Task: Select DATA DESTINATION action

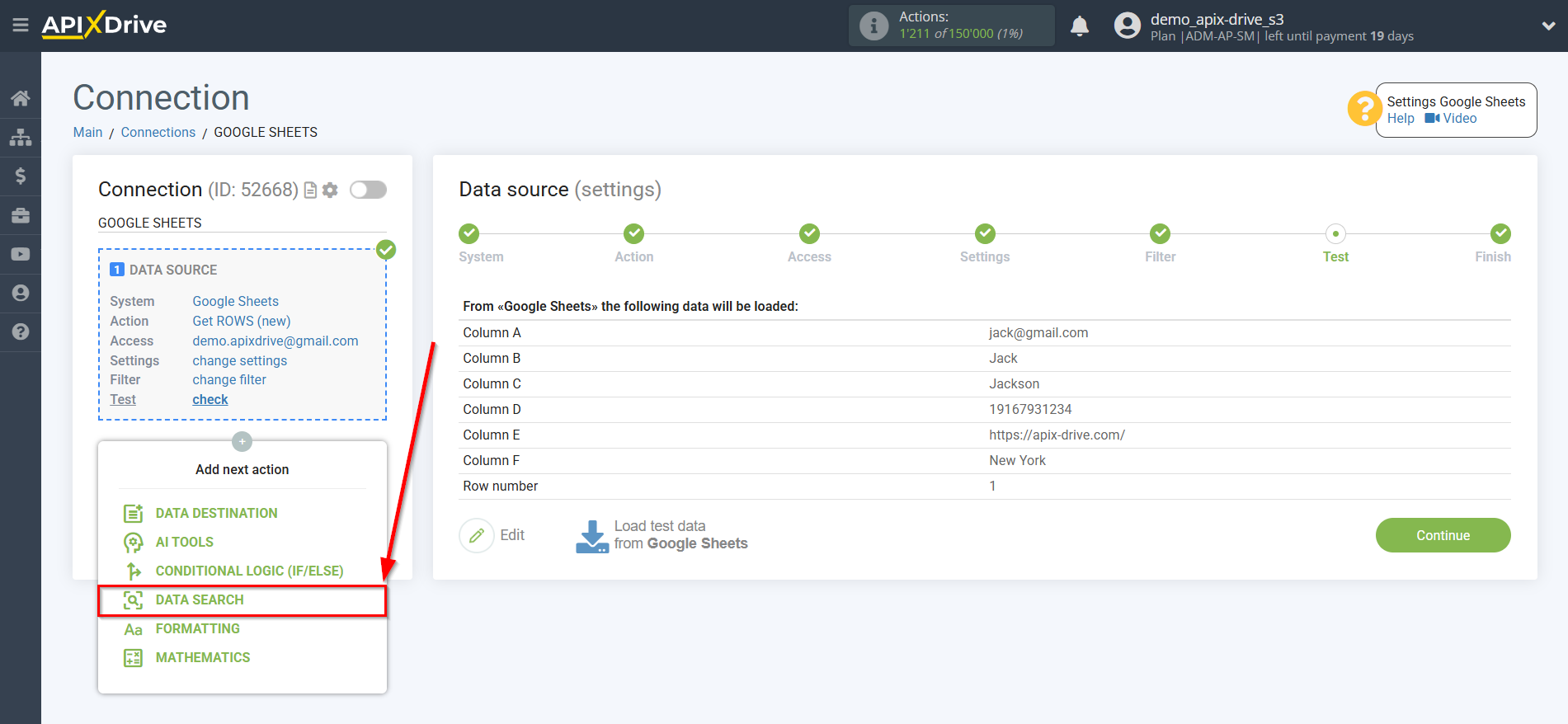Action: [x=216, y=513]
